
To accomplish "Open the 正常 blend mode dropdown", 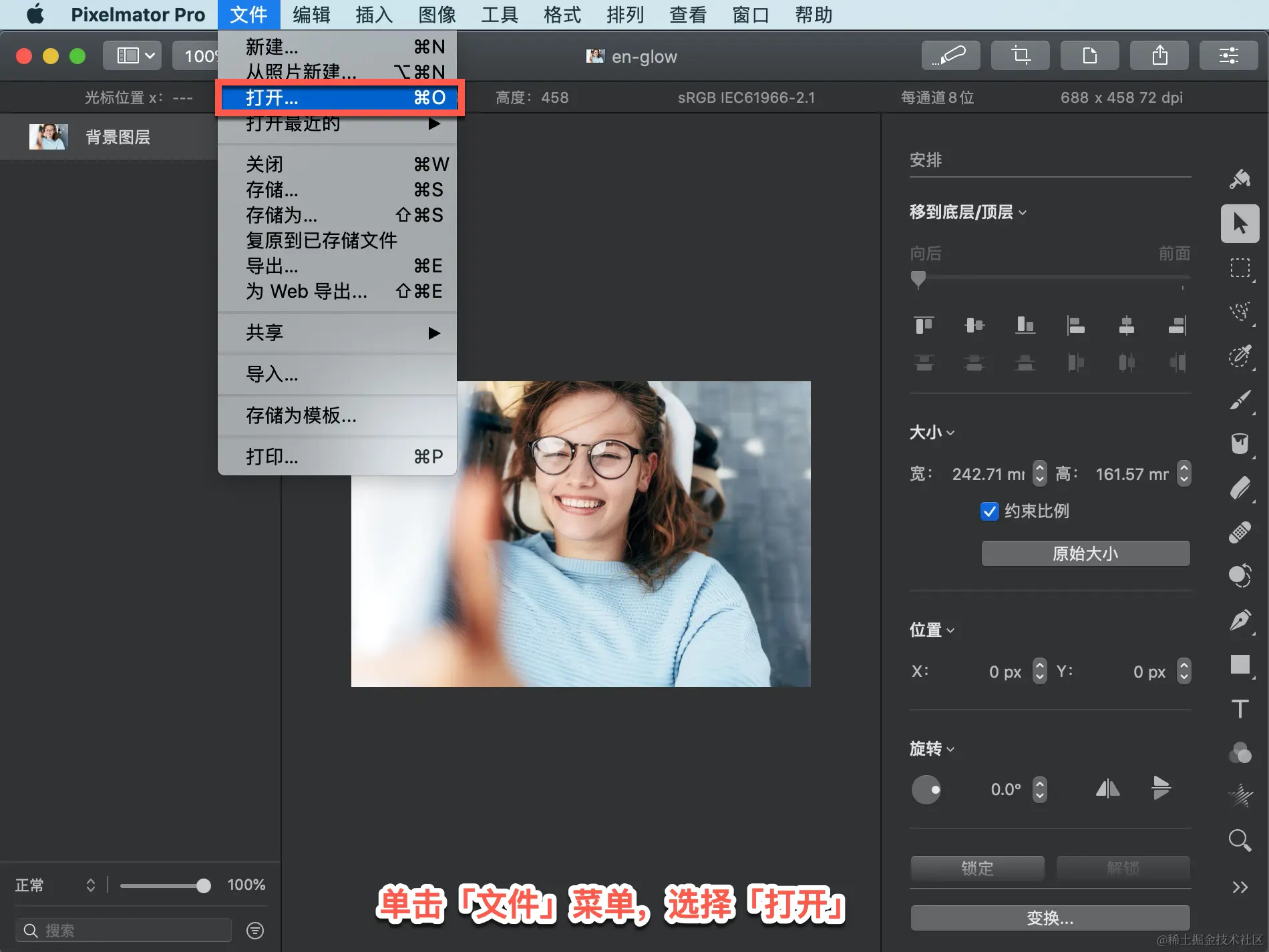I will [55, 885].
